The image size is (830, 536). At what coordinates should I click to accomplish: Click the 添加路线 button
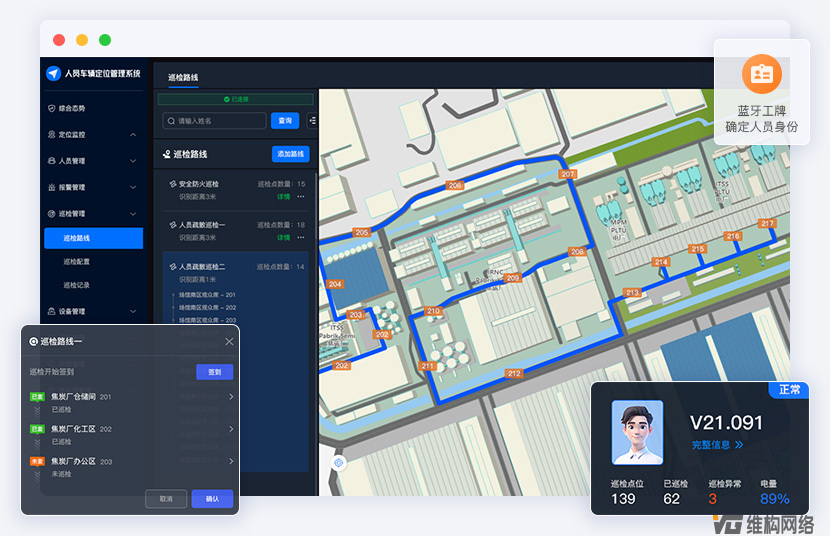point(290,154)
